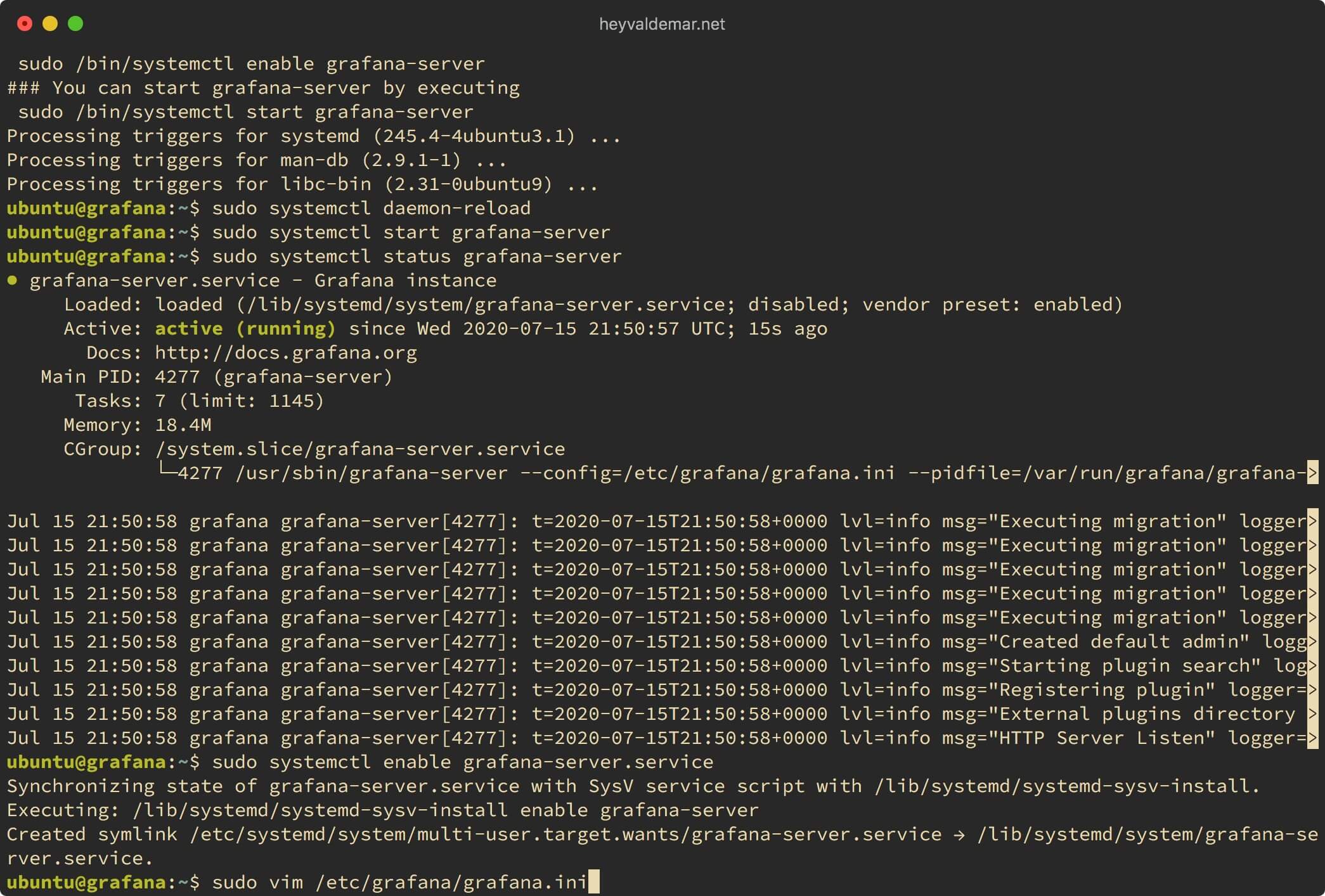Viewport: 1325px width, 896px height.
Task: Click the 'active (running)' status text
Action: pos(245,328)
